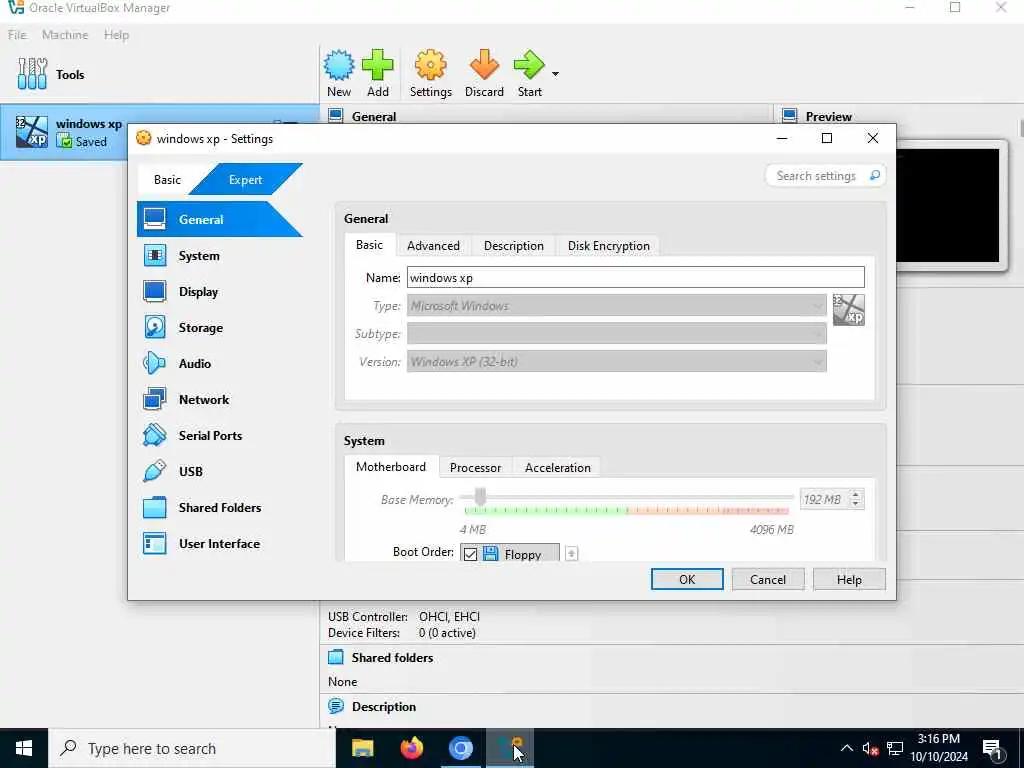Open the File menu

(x=17, y=35)
